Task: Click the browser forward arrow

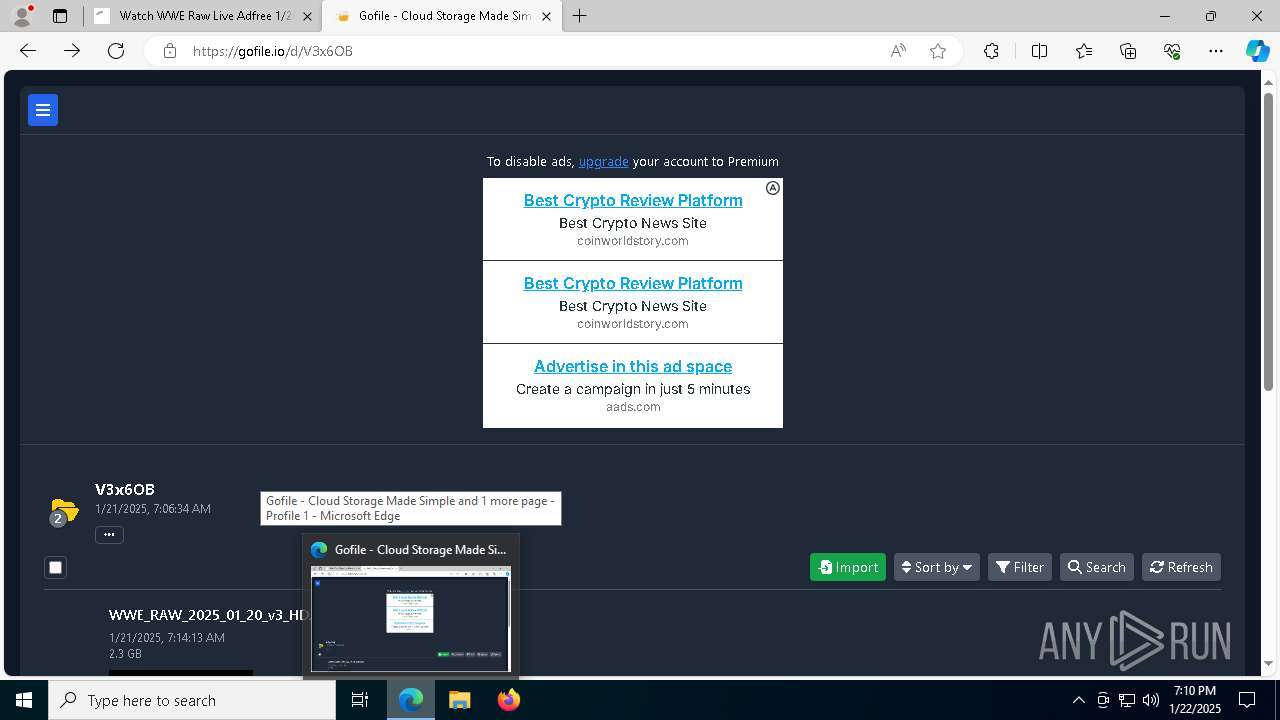Action: point(72,51)
